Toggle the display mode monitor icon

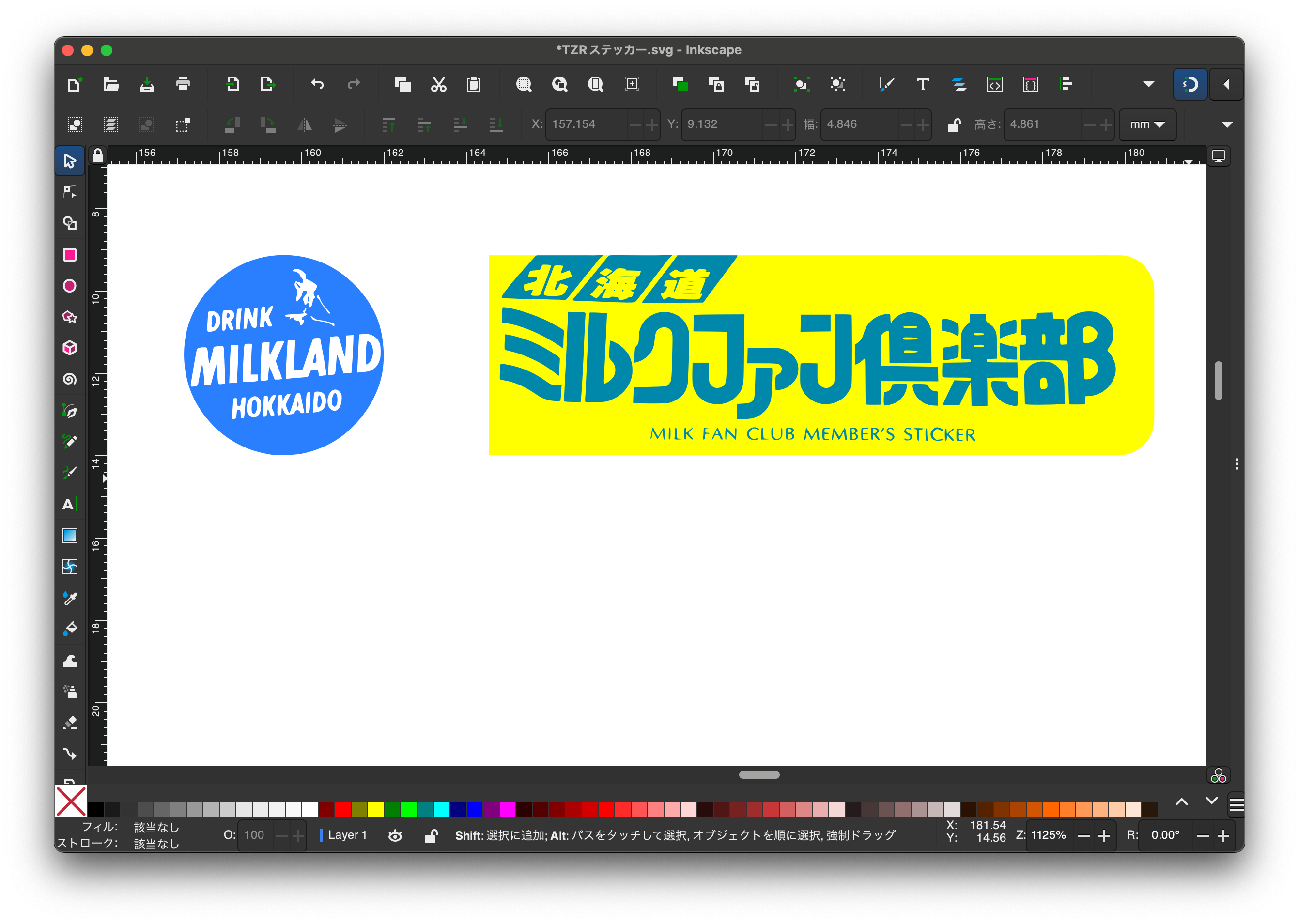[1218, 156]
